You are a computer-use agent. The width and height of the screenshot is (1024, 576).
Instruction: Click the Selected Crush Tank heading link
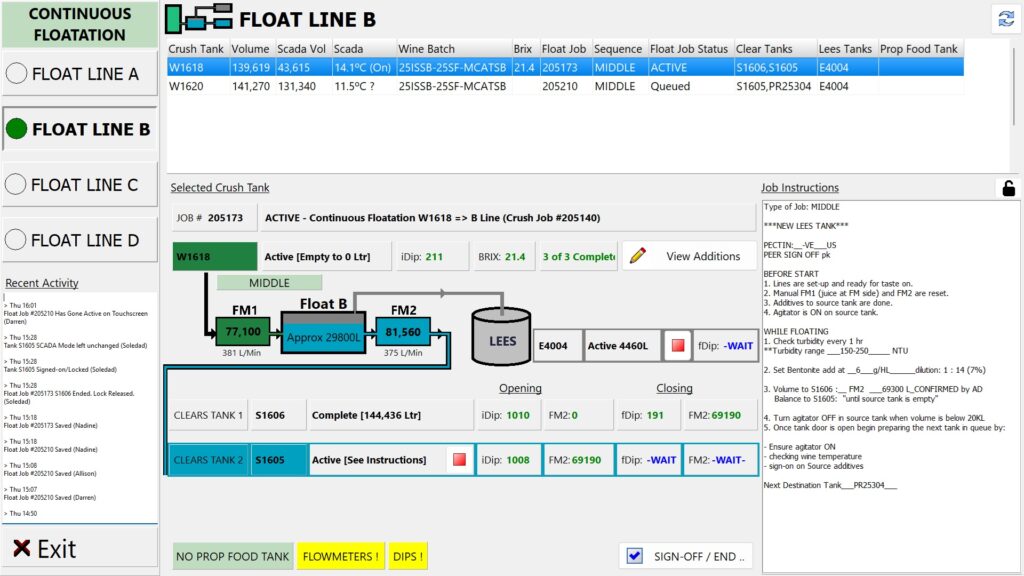point(219,187)
